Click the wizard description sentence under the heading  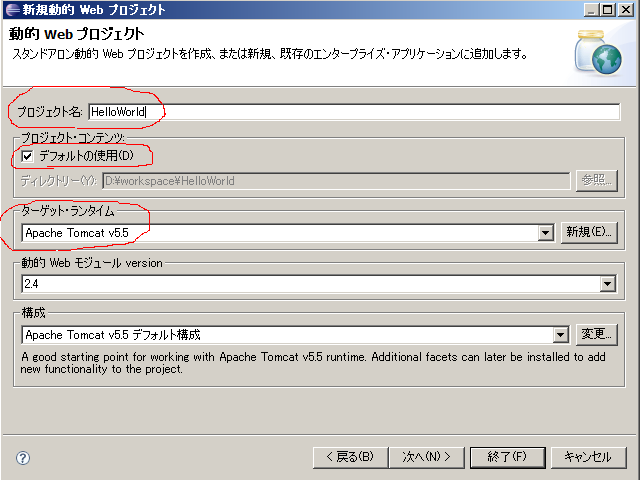click(x=270, y=54)
